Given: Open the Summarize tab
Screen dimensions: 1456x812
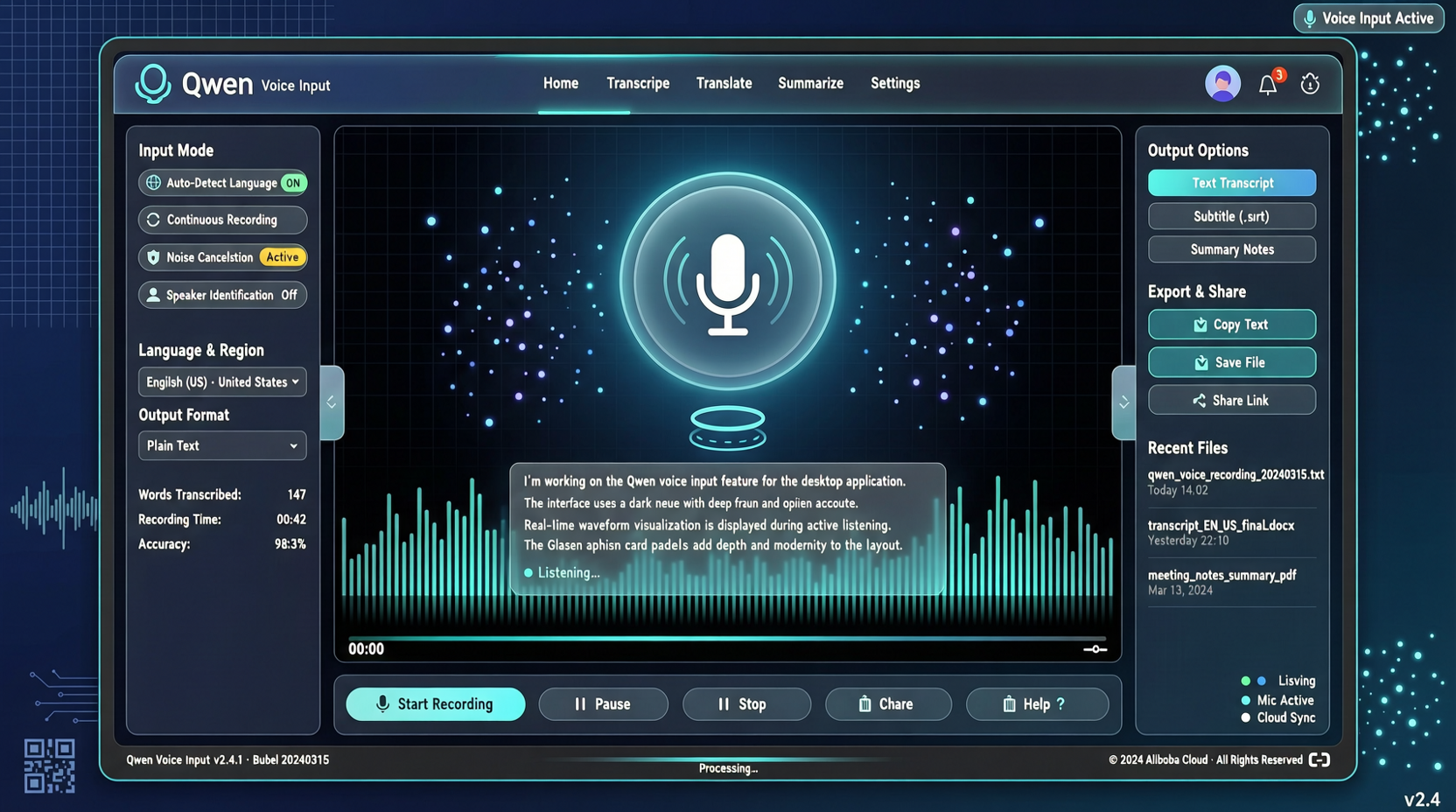Looking at the screenshot, I should coord(810,83).
